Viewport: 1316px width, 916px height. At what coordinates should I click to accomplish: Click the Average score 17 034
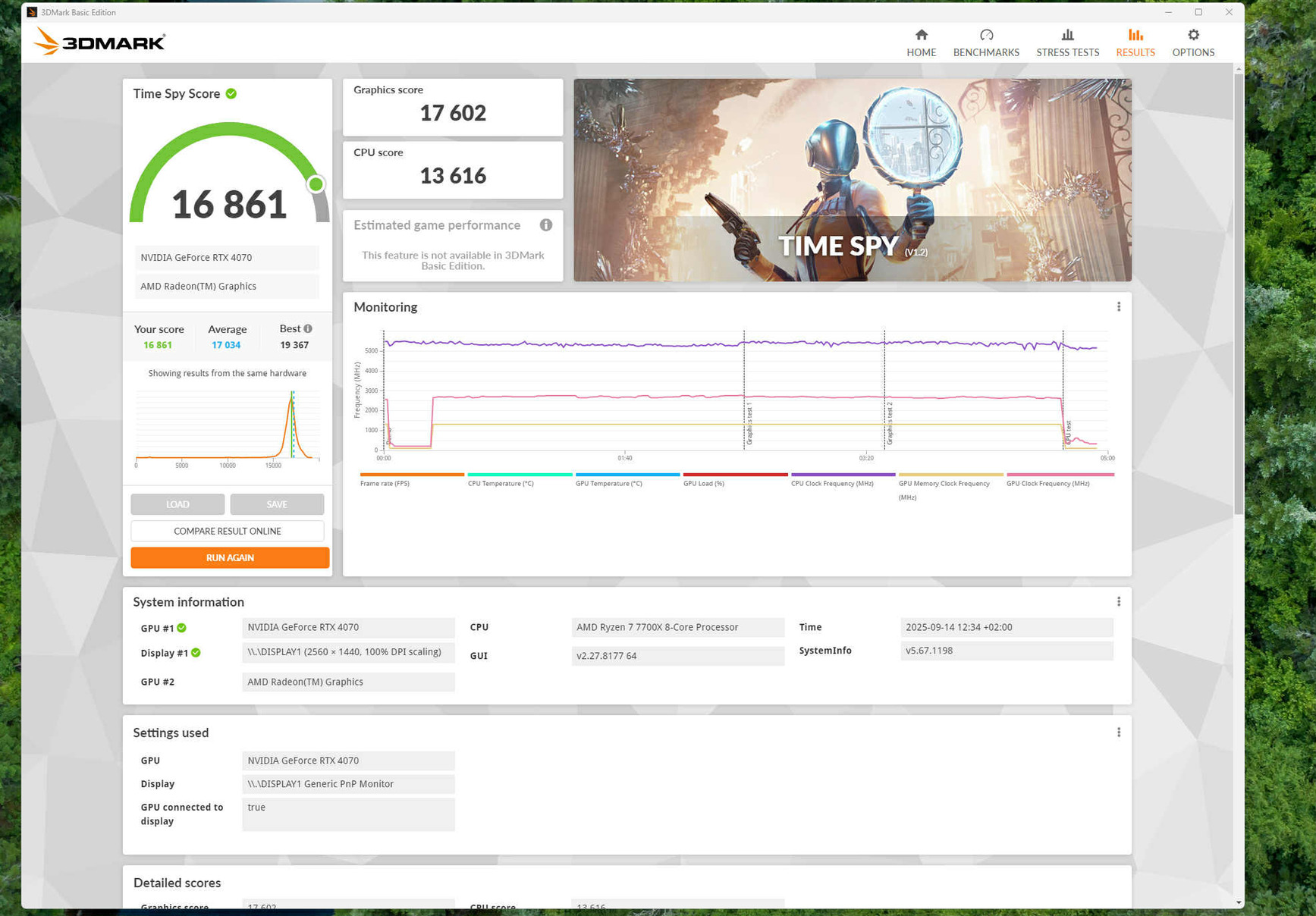click(226, 345)
